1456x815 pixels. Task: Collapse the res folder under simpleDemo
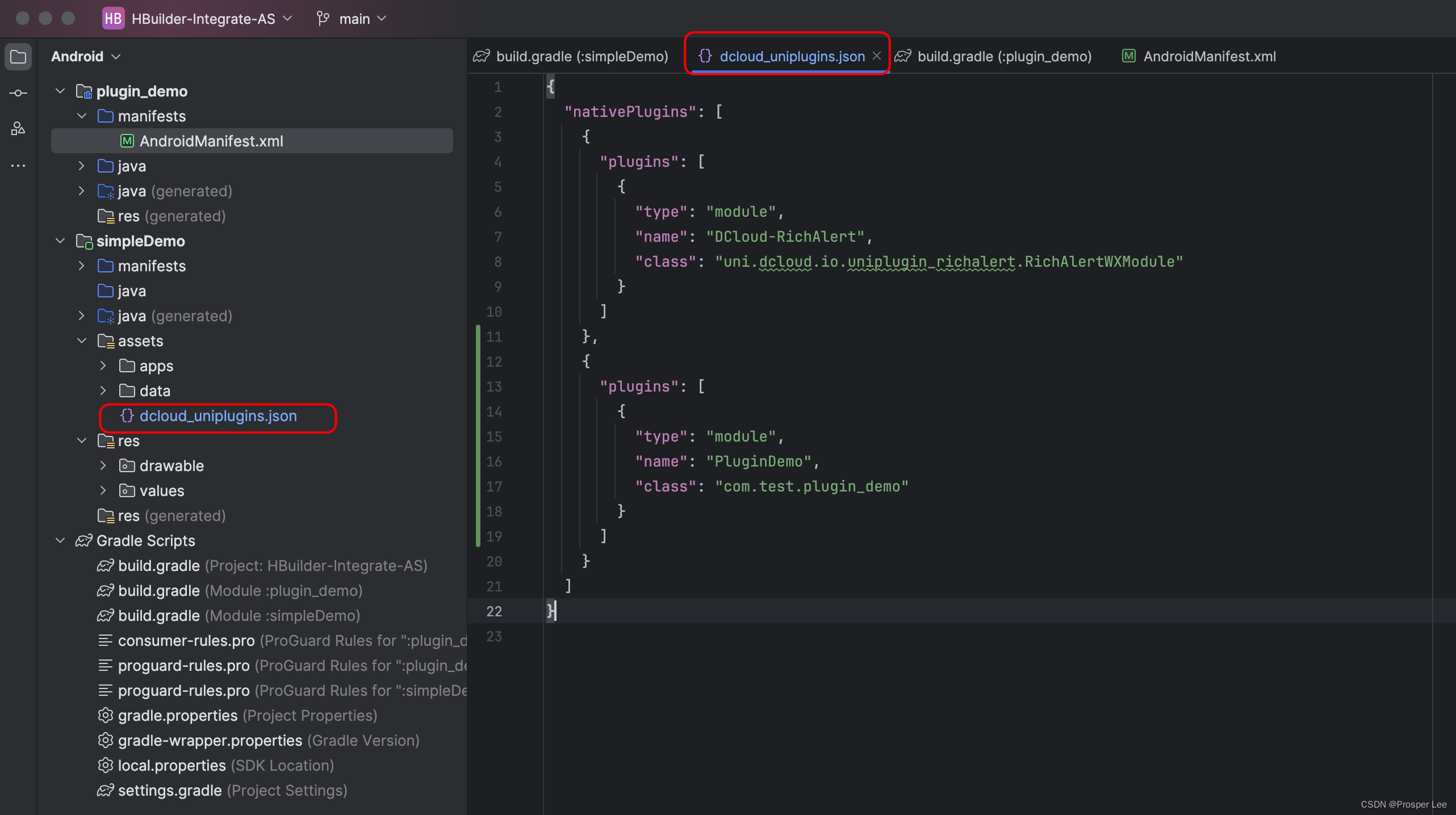[82, 440]
